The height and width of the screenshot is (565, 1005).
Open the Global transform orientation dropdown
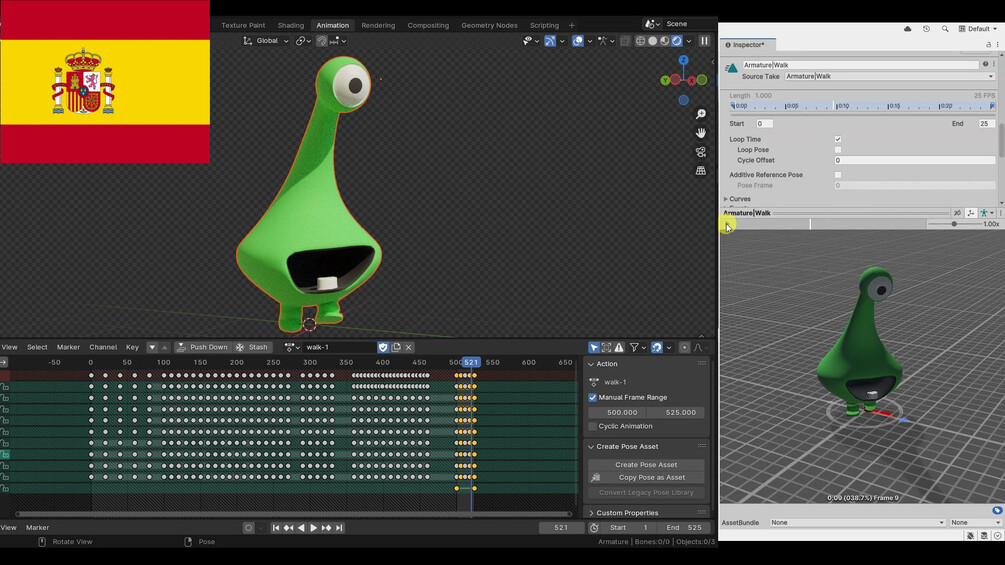(x=266, y=40)
